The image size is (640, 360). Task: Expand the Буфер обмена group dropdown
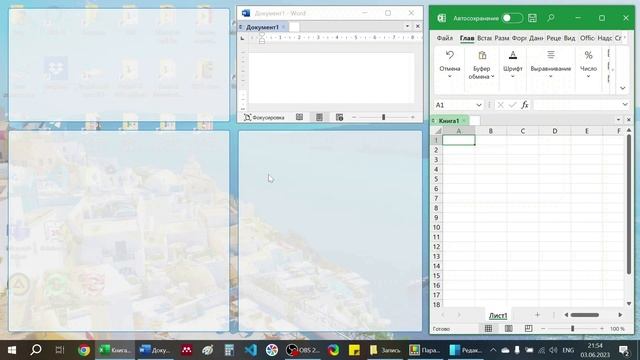pos(493,76)
